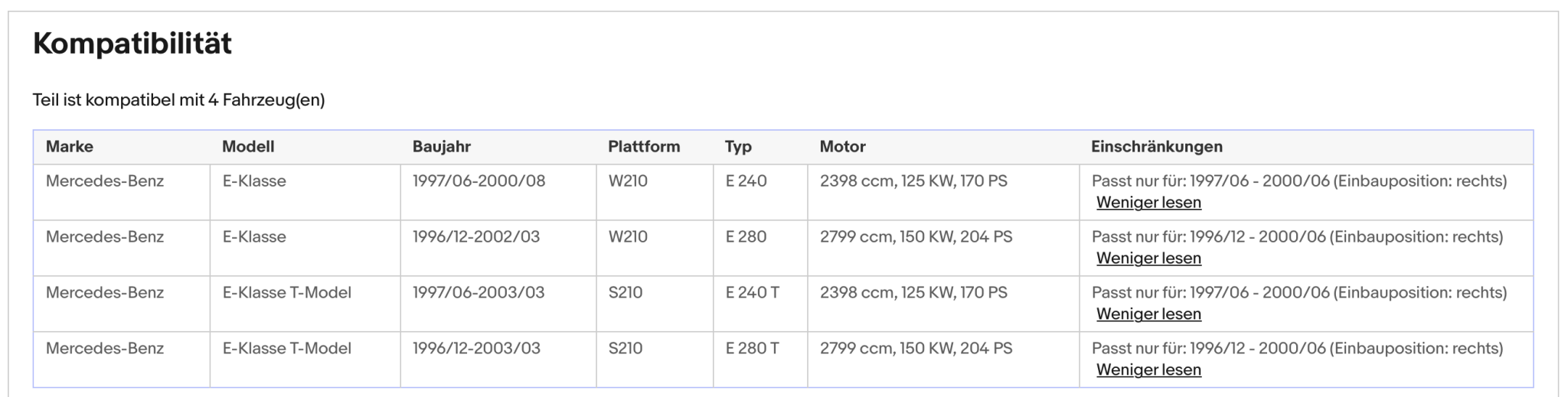Collapse restrictions for the E 280 T row

click(x=1148, y=370)
